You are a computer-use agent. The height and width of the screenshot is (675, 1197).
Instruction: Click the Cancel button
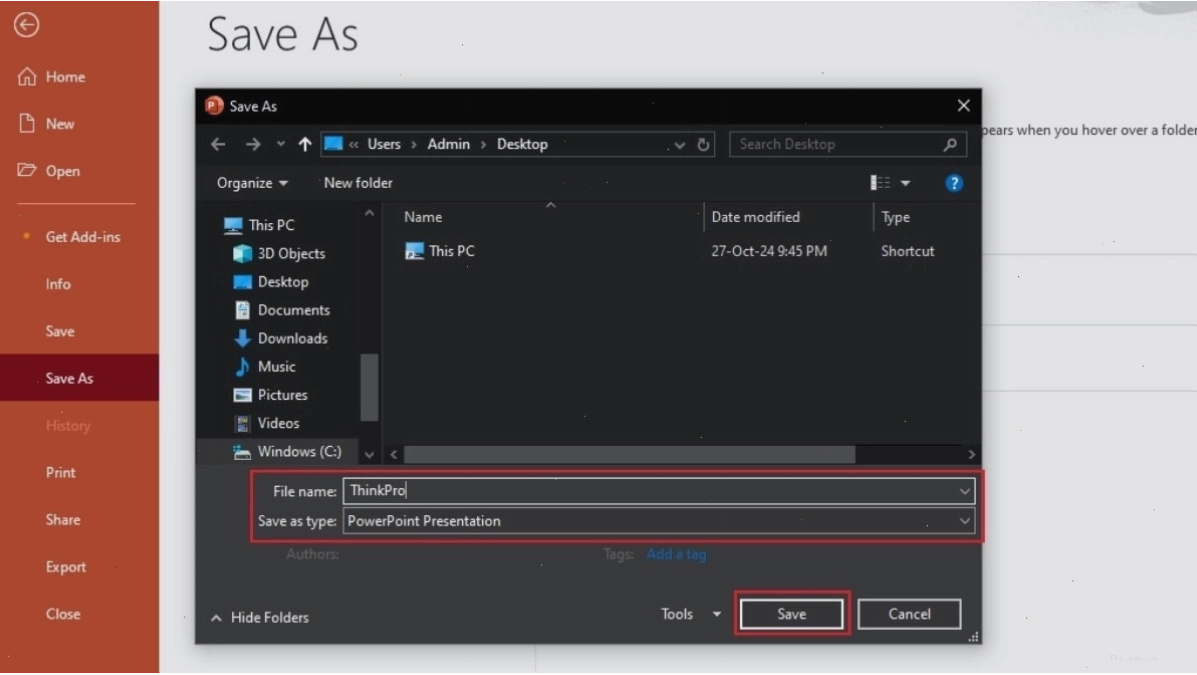pos(909,615)
